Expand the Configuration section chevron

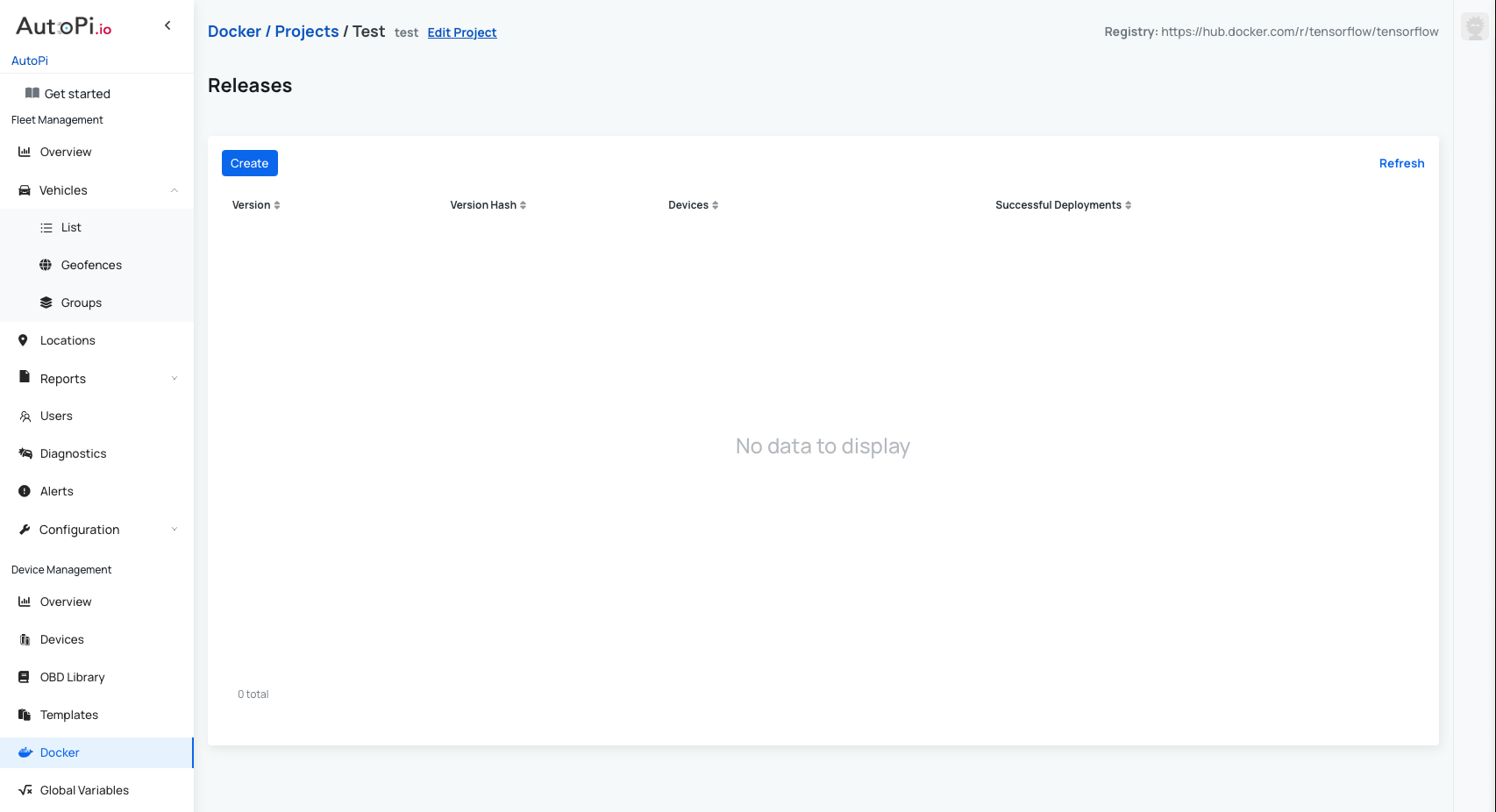(x=175, y=530)
